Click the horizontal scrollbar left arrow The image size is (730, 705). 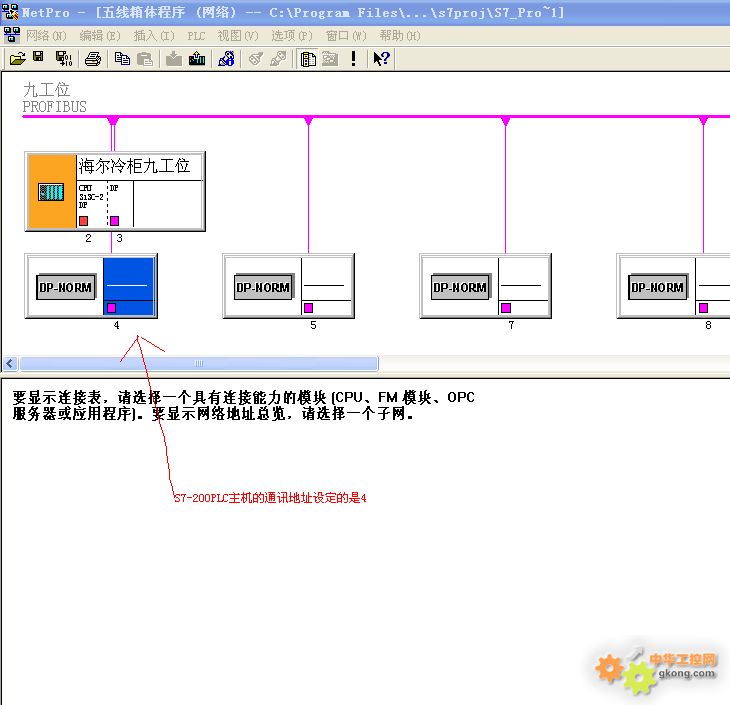10,363
